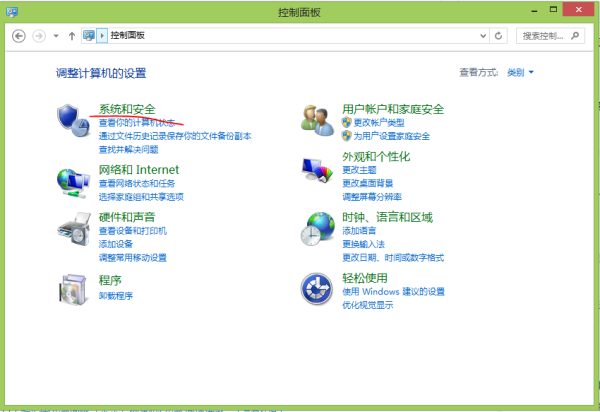This screenshot has width=600, height=412.
Task: Click 优化视觉显示 link
Action: (367, 305)
